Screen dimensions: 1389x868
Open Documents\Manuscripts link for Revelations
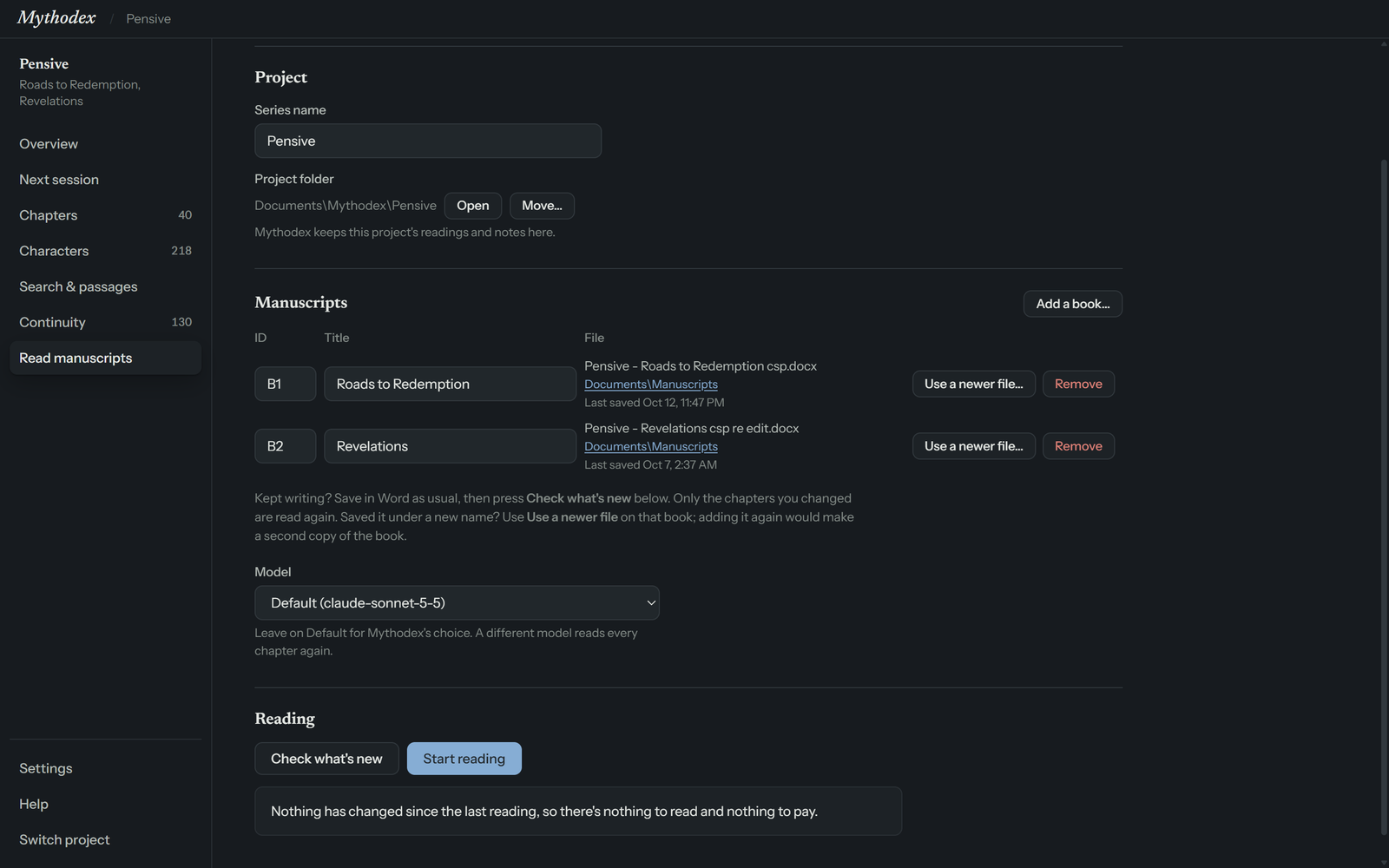point(651,447)
